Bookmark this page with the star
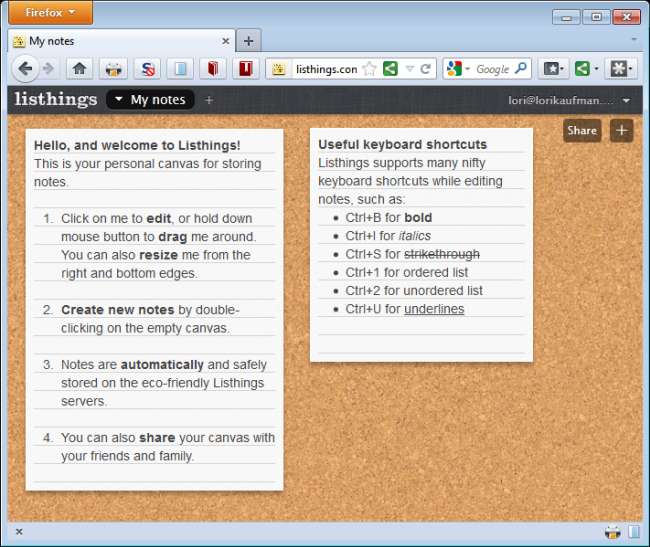The width and height of the screenshot is (650, 547). point(369,69)
